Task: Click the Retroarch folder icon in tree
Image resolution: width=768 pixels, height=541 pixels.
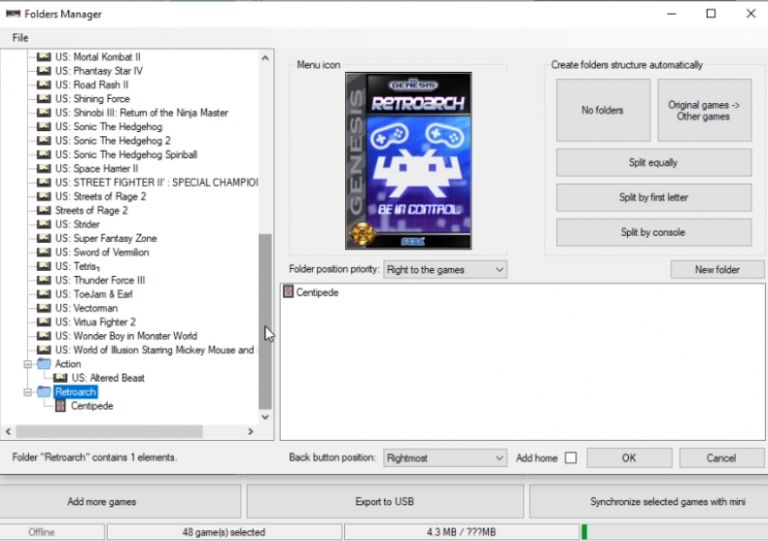Action: 43,392
